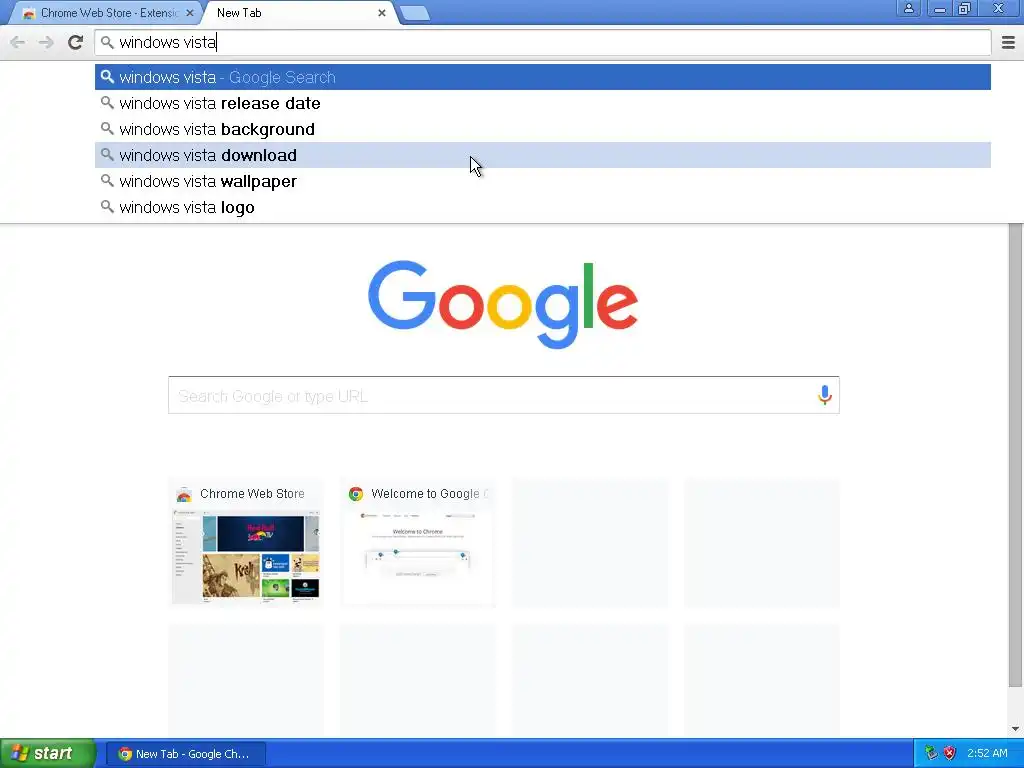Minimize the Chrome window

(x=940, y=8)
